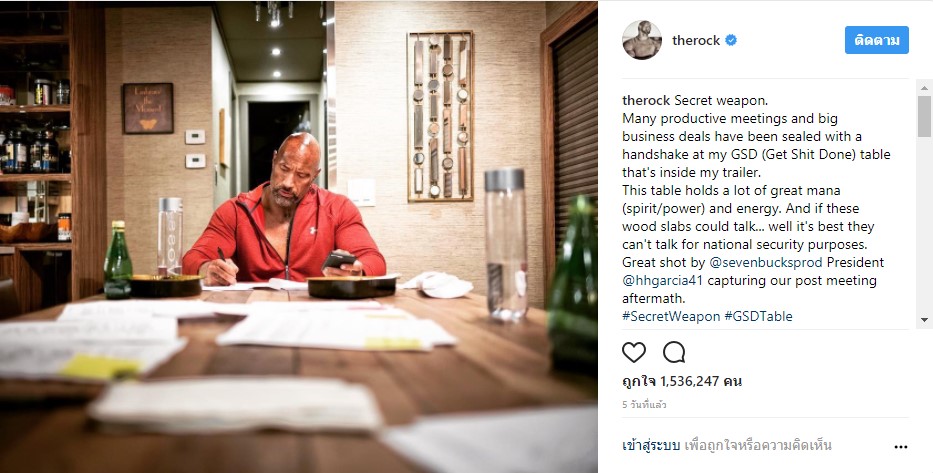Click the login link to like or comment

[x=651, y=445]
